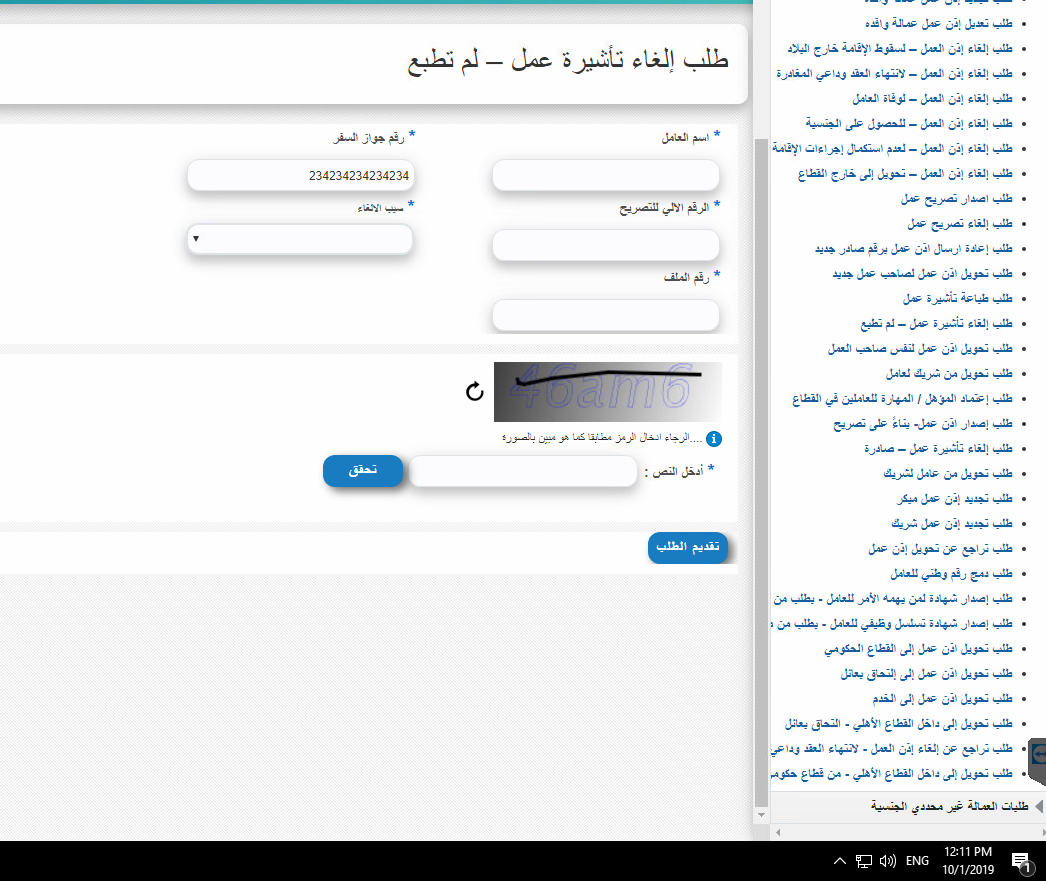Switch the ENG input language indicator
The image size is (1046, 881).
pyautogui.click(x=917, y=861)
